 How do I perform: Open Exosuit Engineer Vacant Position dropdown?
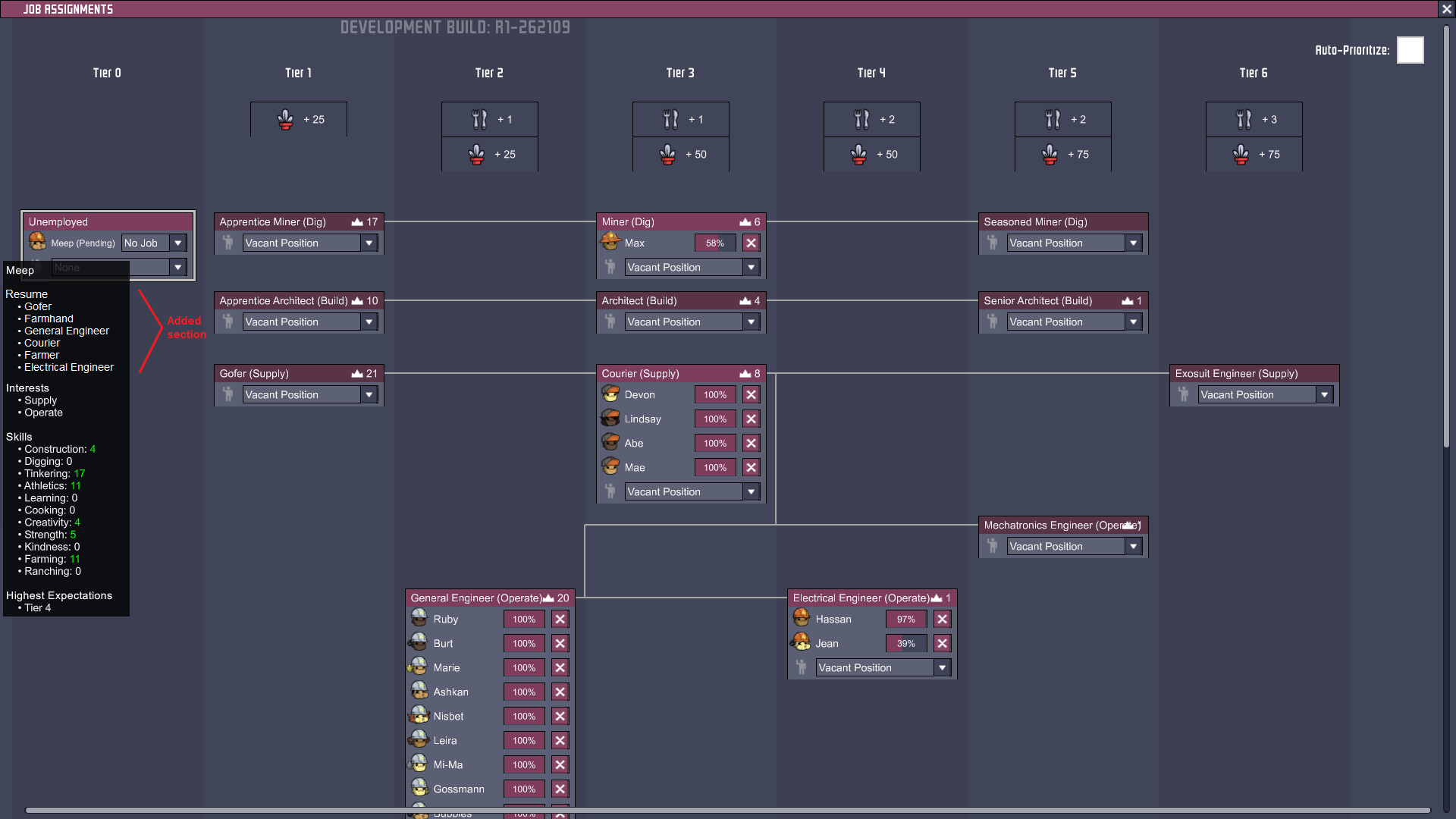point(1324,395)
